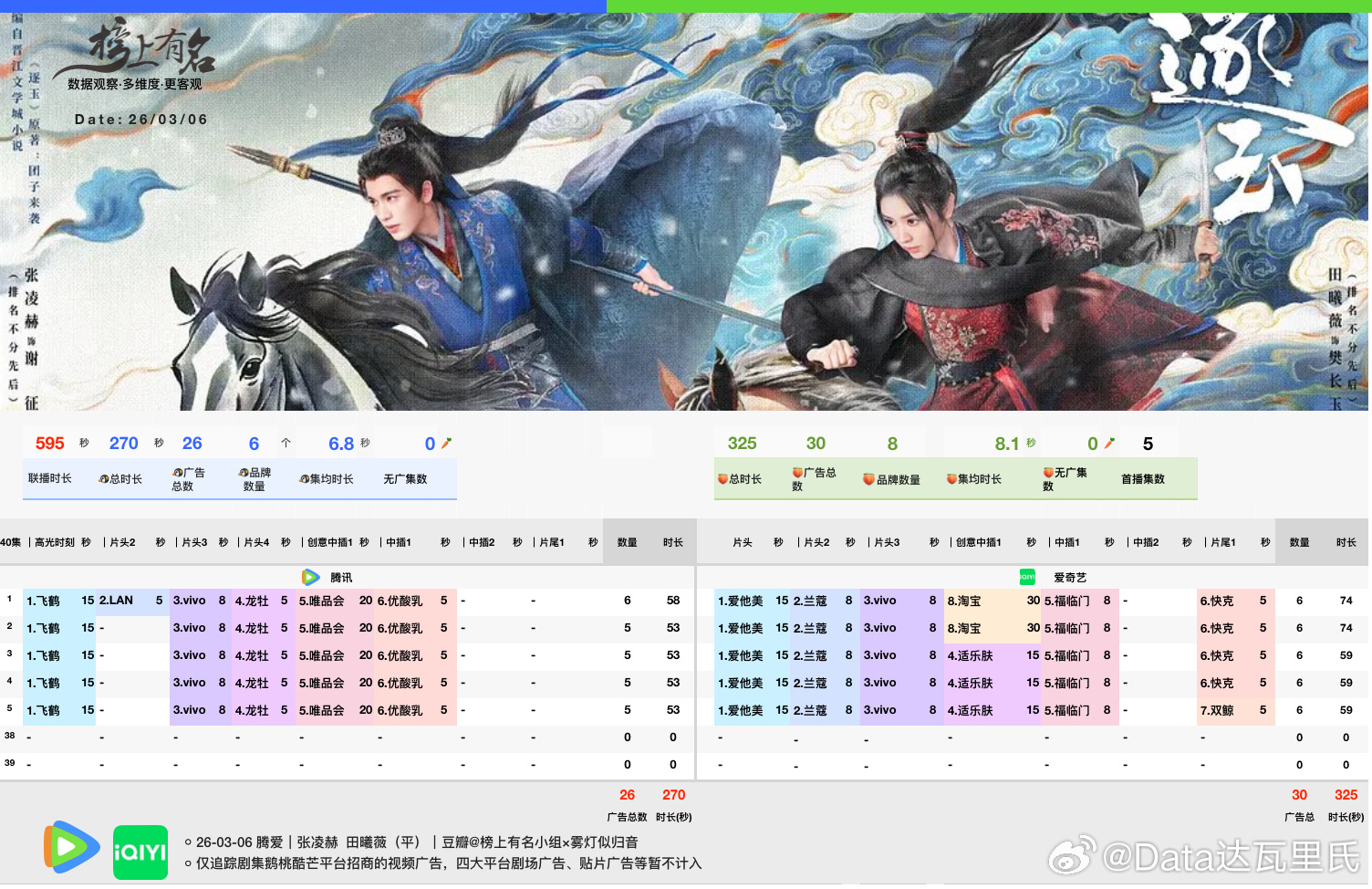The height and width of the screenshot is (889, 1372).
Task: Click the 联播时长 label
Action: click(50, 478)
